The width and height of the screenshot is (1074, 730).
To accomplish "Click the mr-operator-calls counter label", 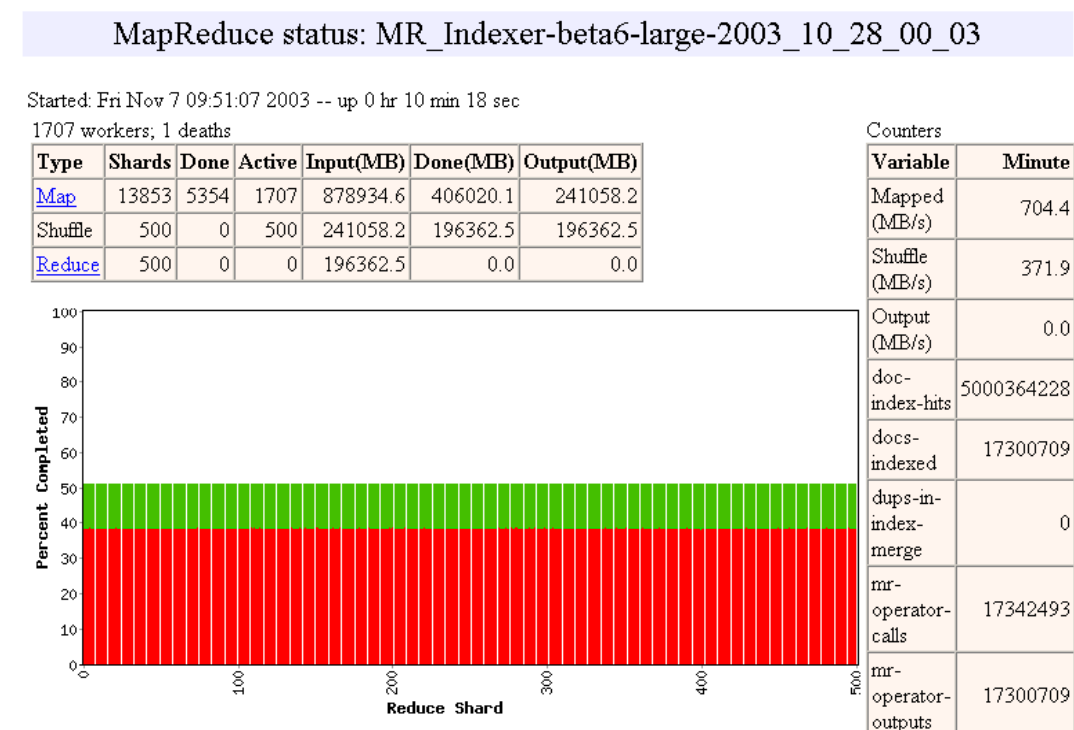I will point(910,610).
